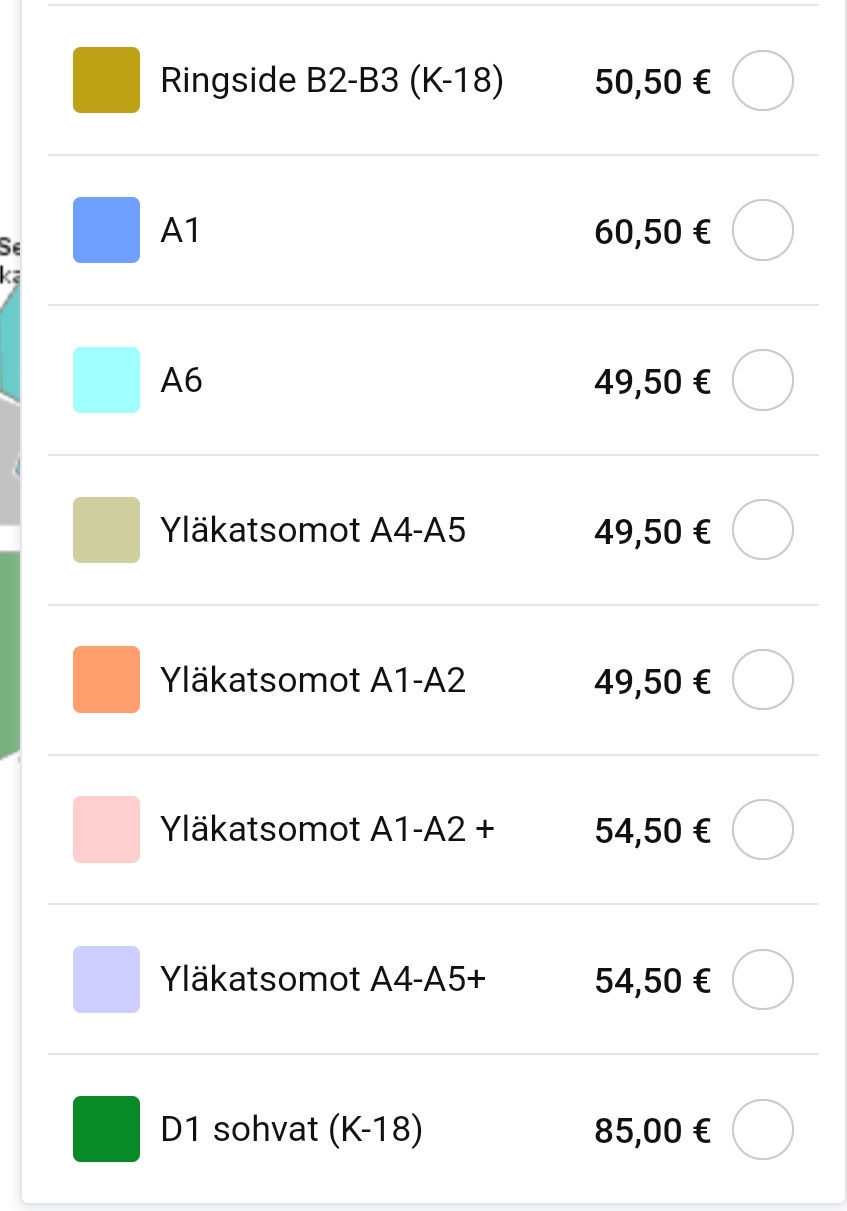This screenshot has height=1211, width=847.
Task: Click the green seat map section behind the list
Action: pos(10,650)
